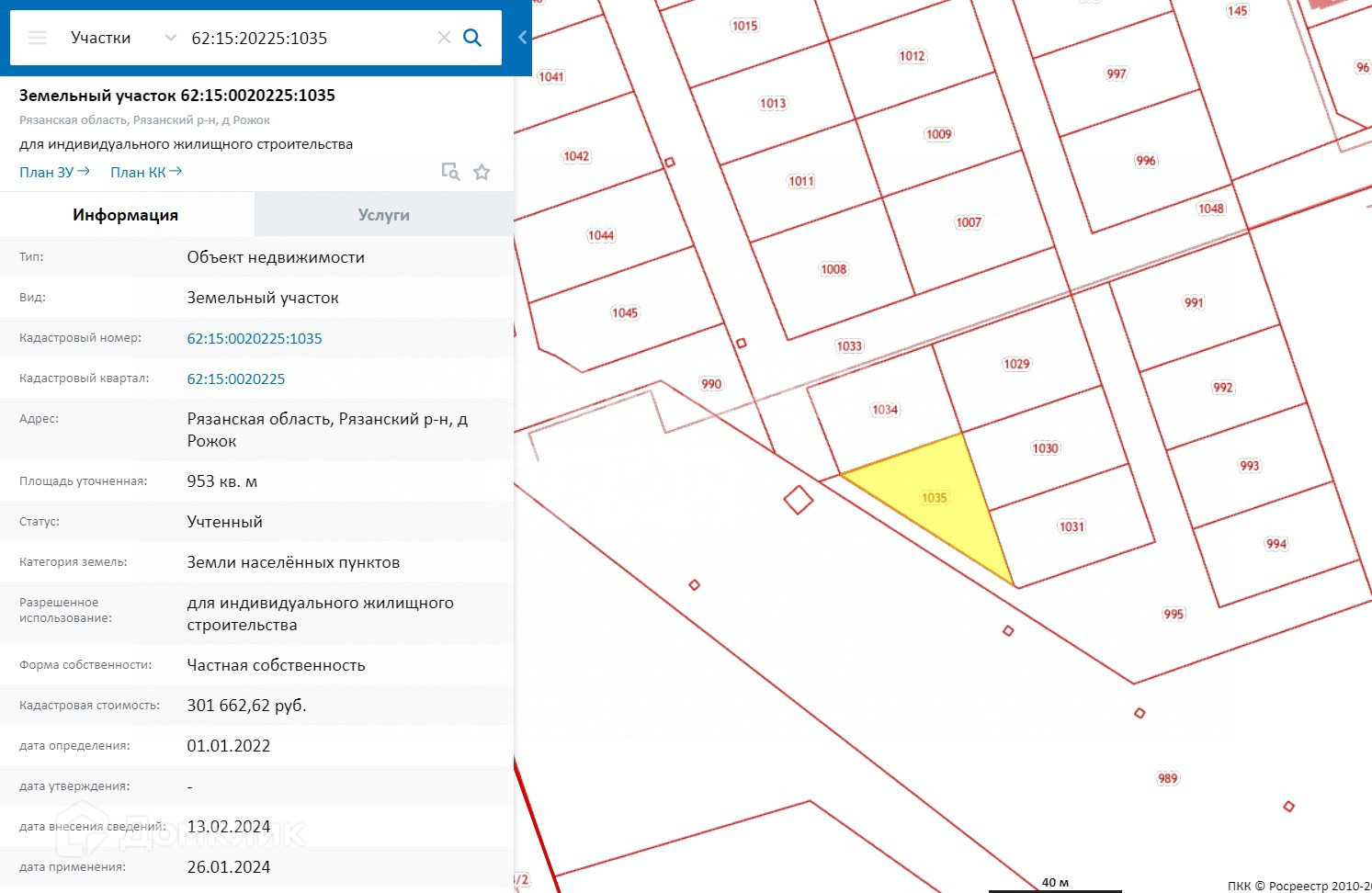The width and height of the screenshot is (1372, 893).
Task: Select parcel 1009 on the map
Action: click(x=938, y=134)
